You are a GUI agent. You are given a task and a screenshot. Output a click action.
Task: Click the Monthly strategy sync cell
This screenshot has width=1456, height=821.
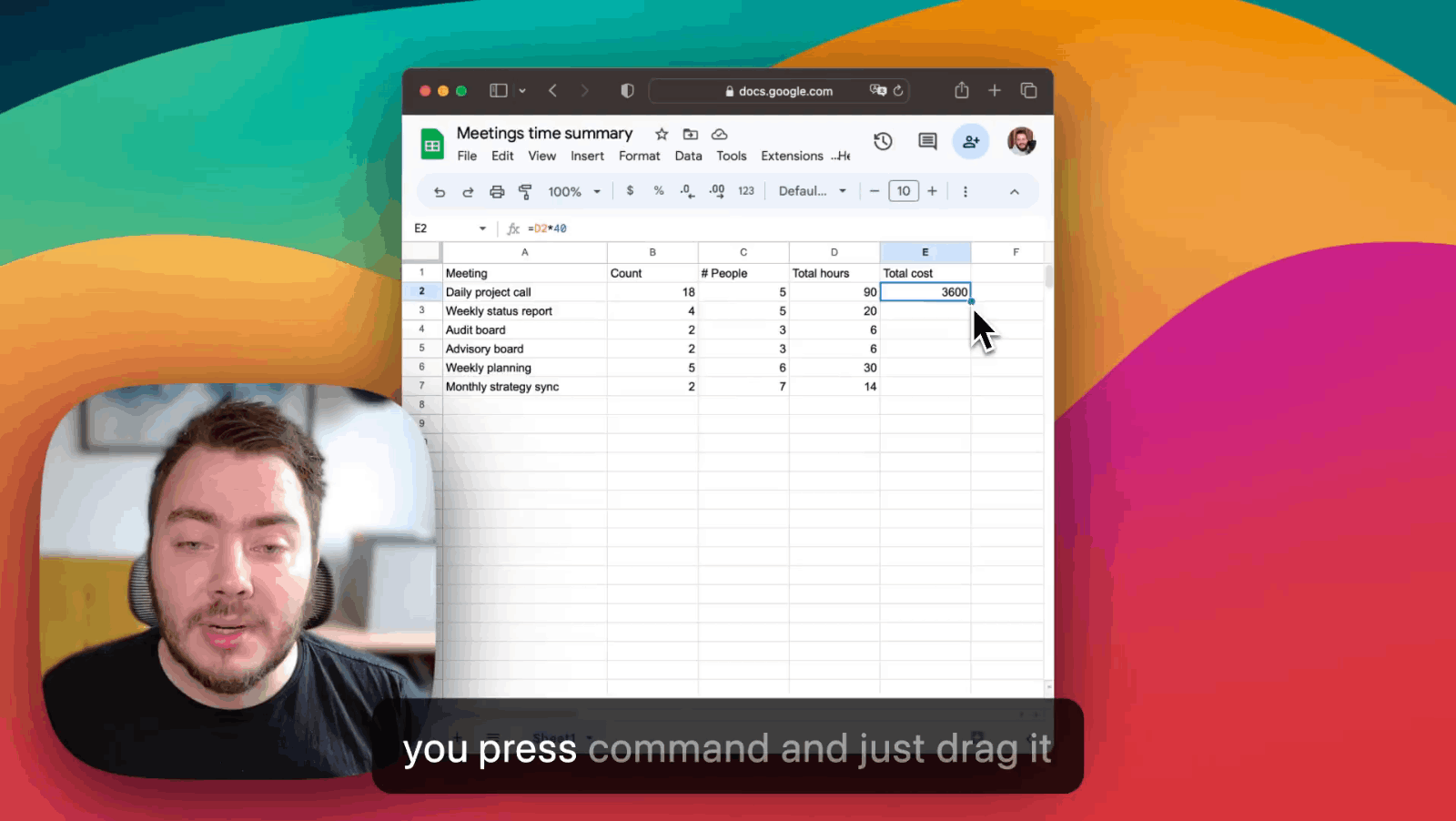pos(525,387)
